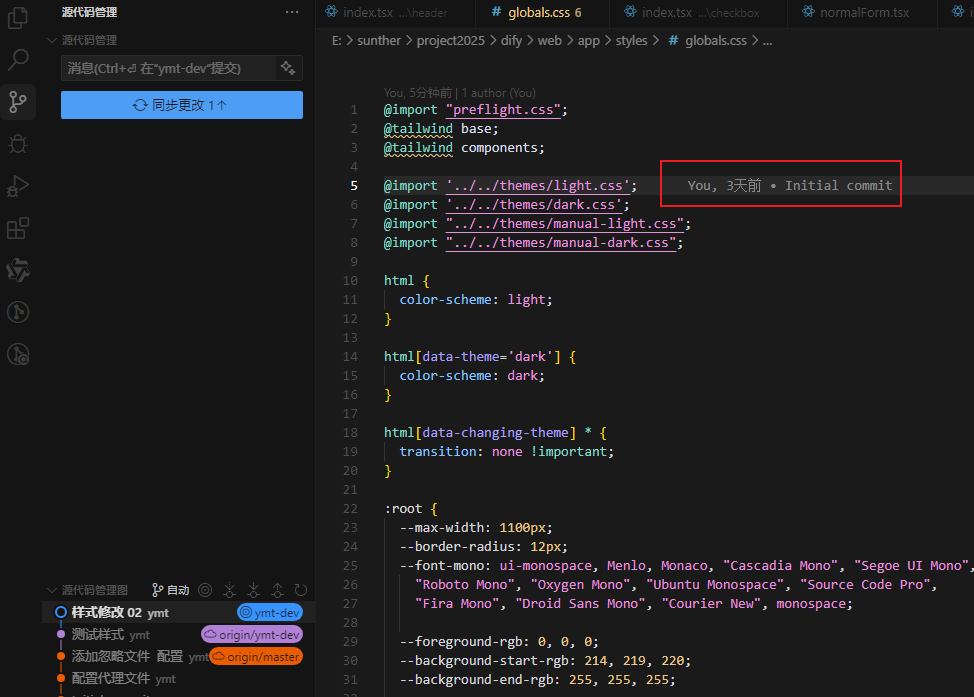Open the Search view in the activity bar
Image resolution: width=974 pixels, height=697 pixels.
(17, 60)
